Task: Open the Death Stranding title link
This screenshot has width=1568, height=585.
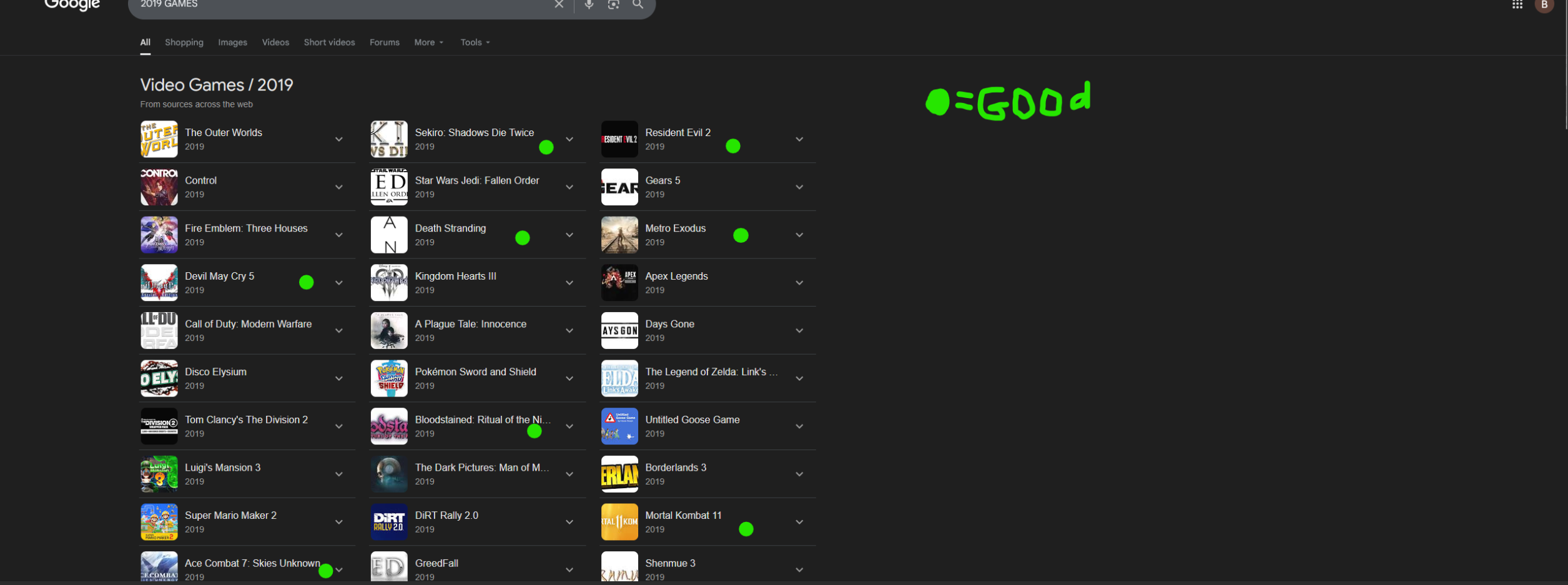Action: tap(450, 229)
